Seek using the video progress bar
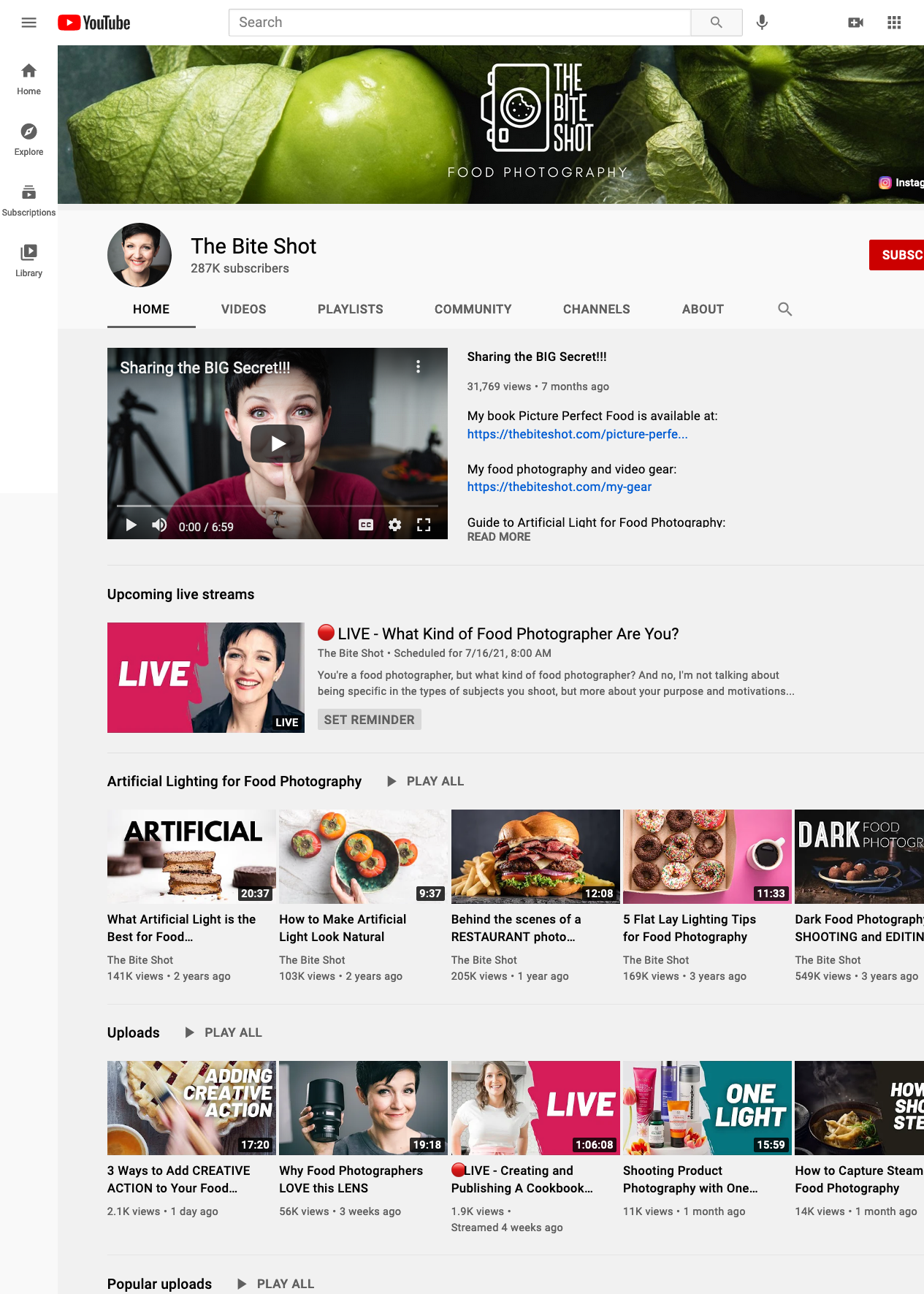Screen dimensions: 924x1294 (x=278, y=506)
